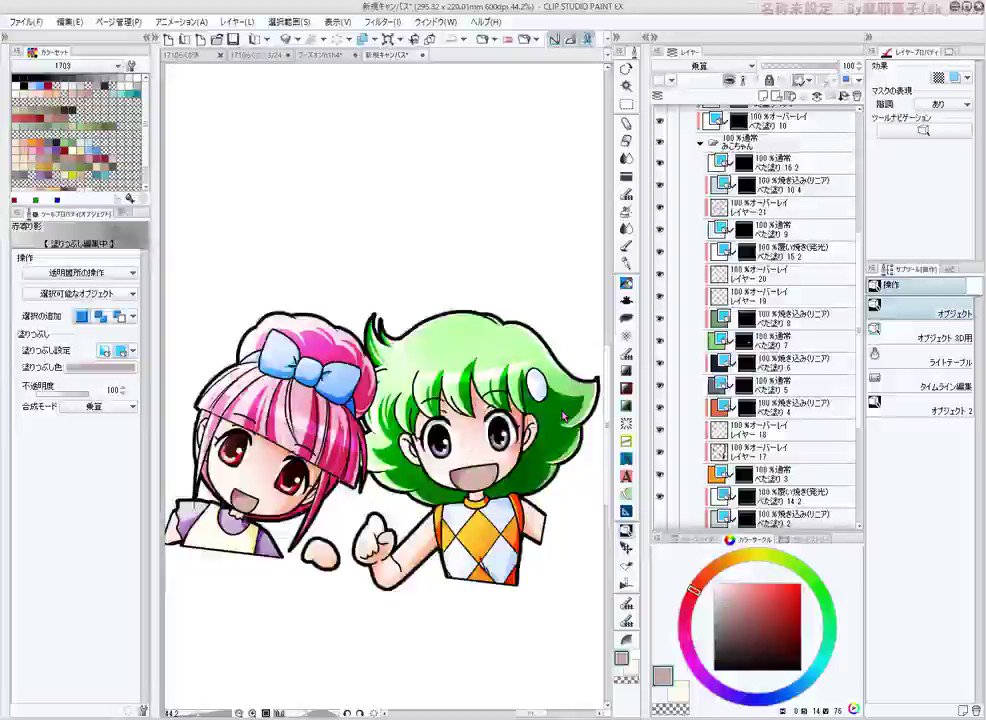Open the 階調 dropdown showing あり
This screenshot has width=986, height=720.
[x=943, y=104]
